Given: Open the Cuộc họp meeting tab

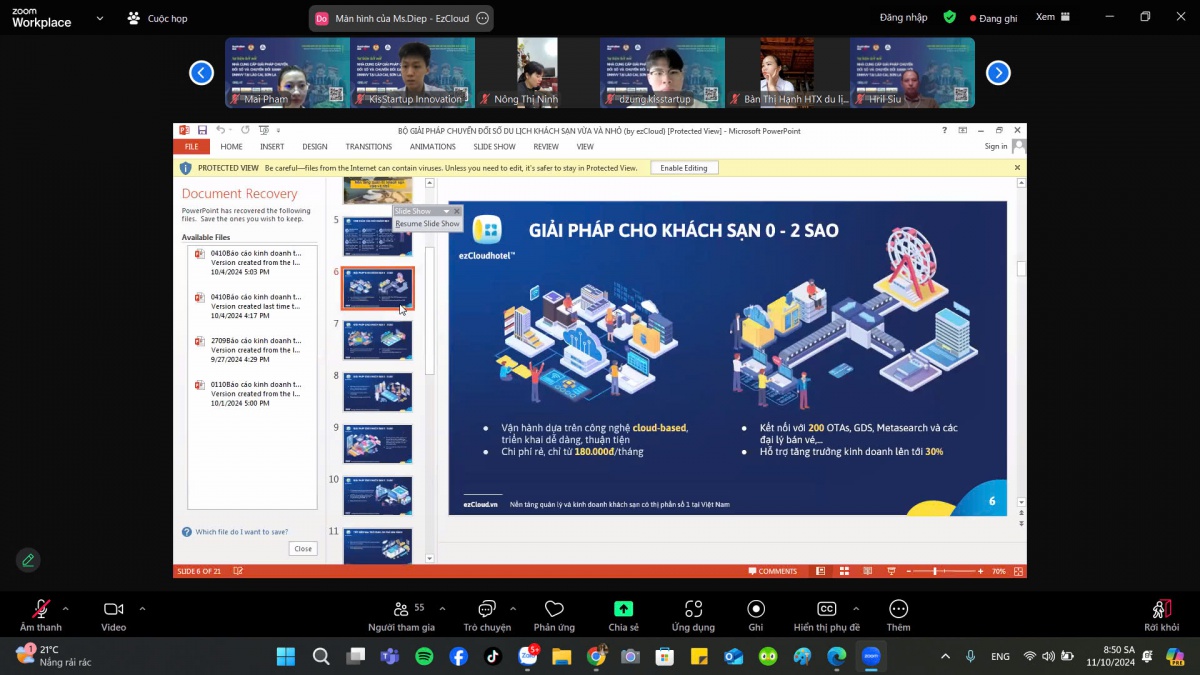Looking at the screenshot, I should (x=158, y=18).
